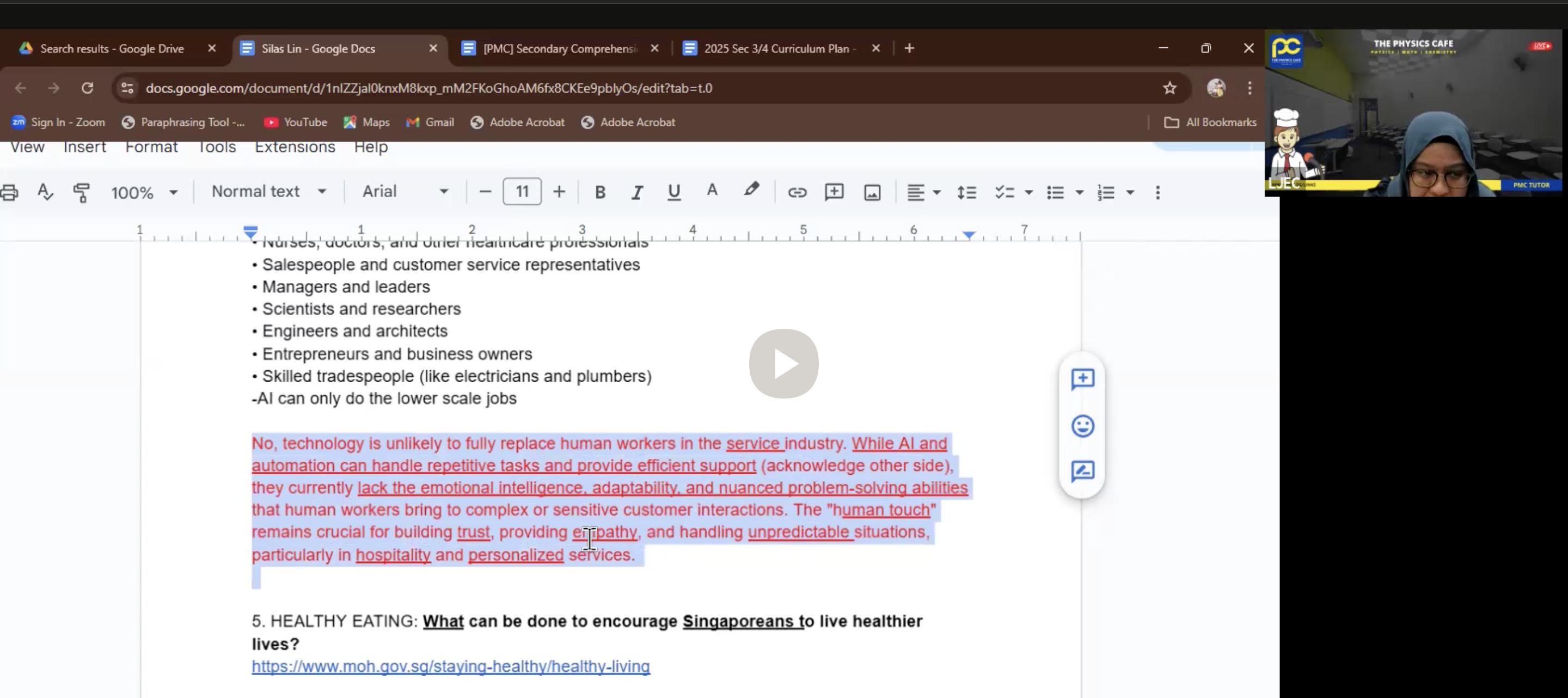Image resolution: width=1568 pixels, height=698 pixels.
Task: Click the font size field showing 11
Action: [522, 192]
